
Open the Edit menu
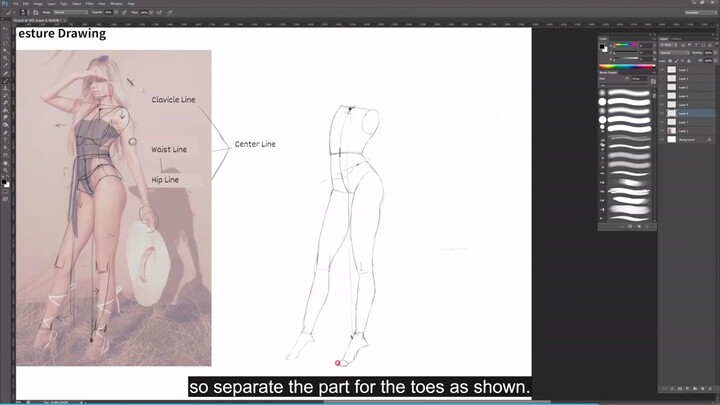tap(26, 4)
